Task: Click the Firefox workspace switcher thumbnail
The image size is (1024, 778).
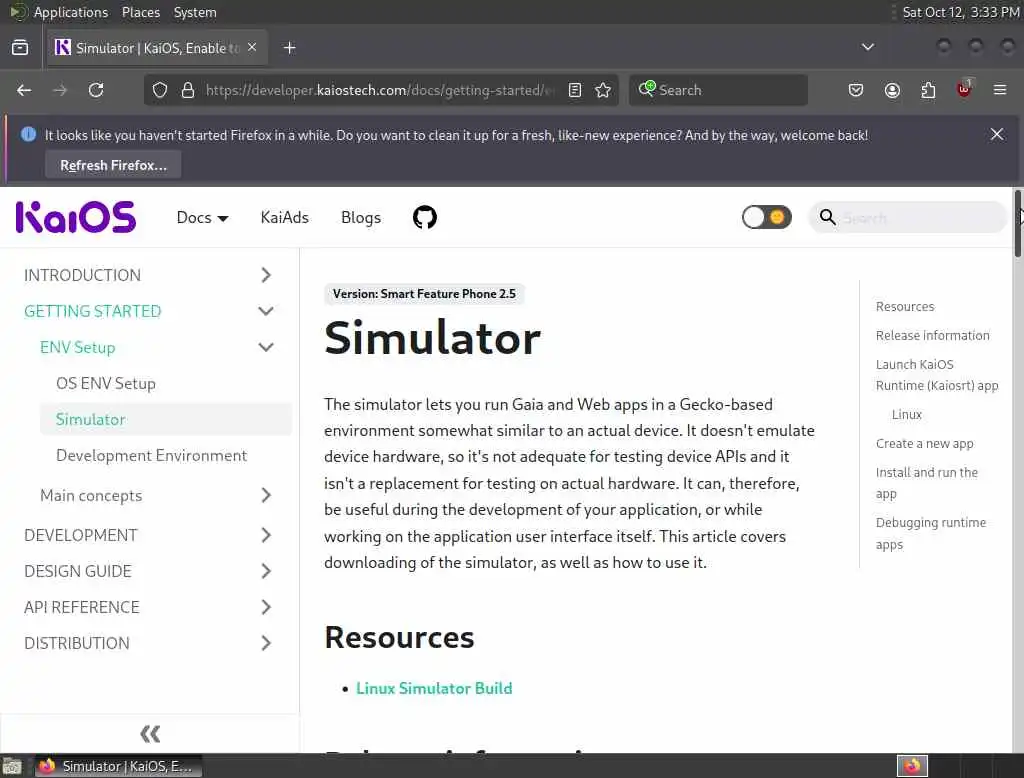Action: point(912,766)
